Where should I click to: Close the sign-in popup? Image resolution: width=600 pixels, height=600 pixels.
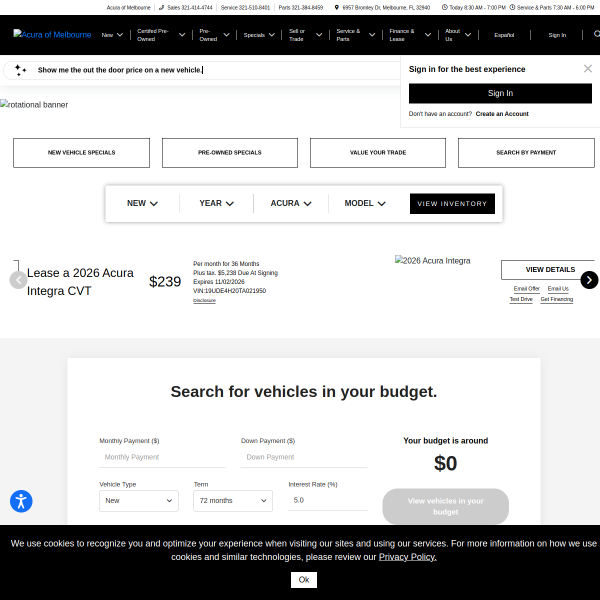(x=588, y=68)
